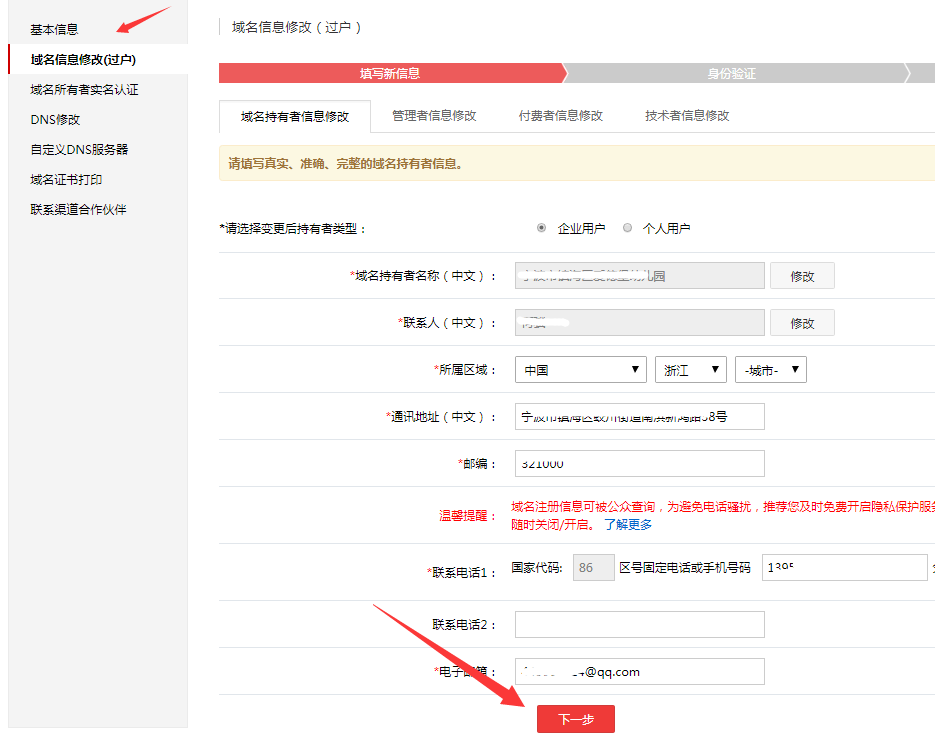Follow the 了解更多 link
The height and width of the screenshot is (749, 935).
point(628,524)
